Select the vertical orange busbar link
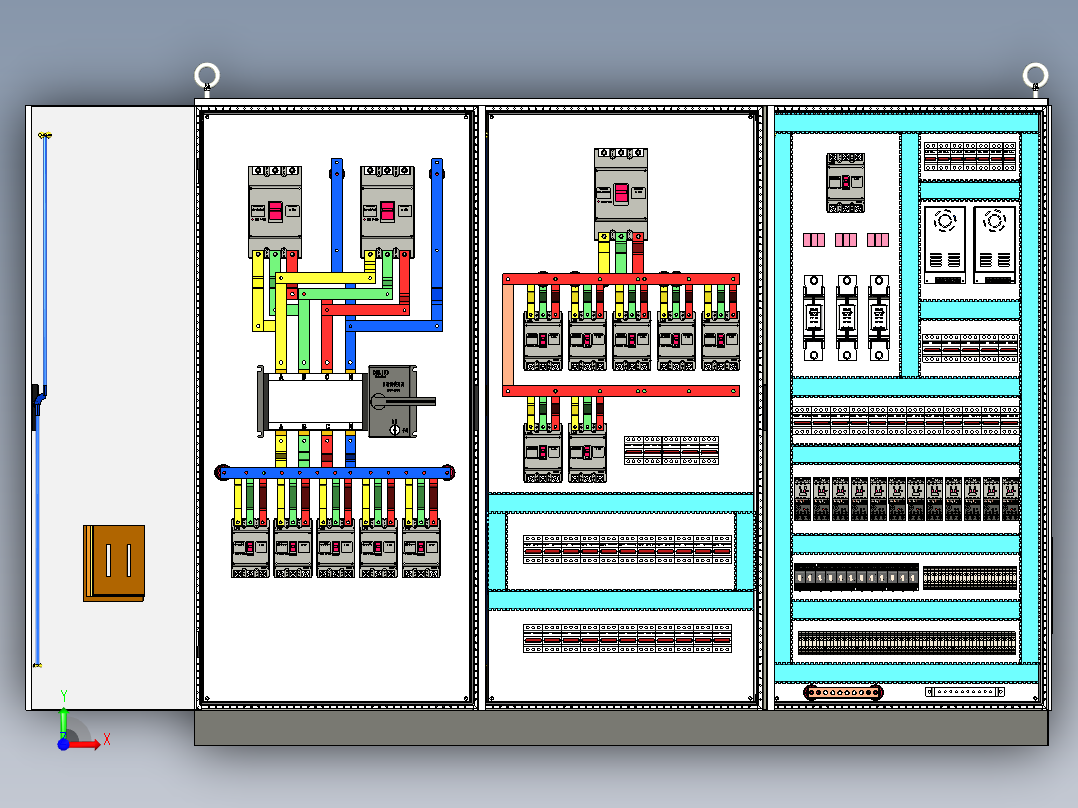Screen dimensions: 1078x808 pyautogui.click(x=508, y=335)
